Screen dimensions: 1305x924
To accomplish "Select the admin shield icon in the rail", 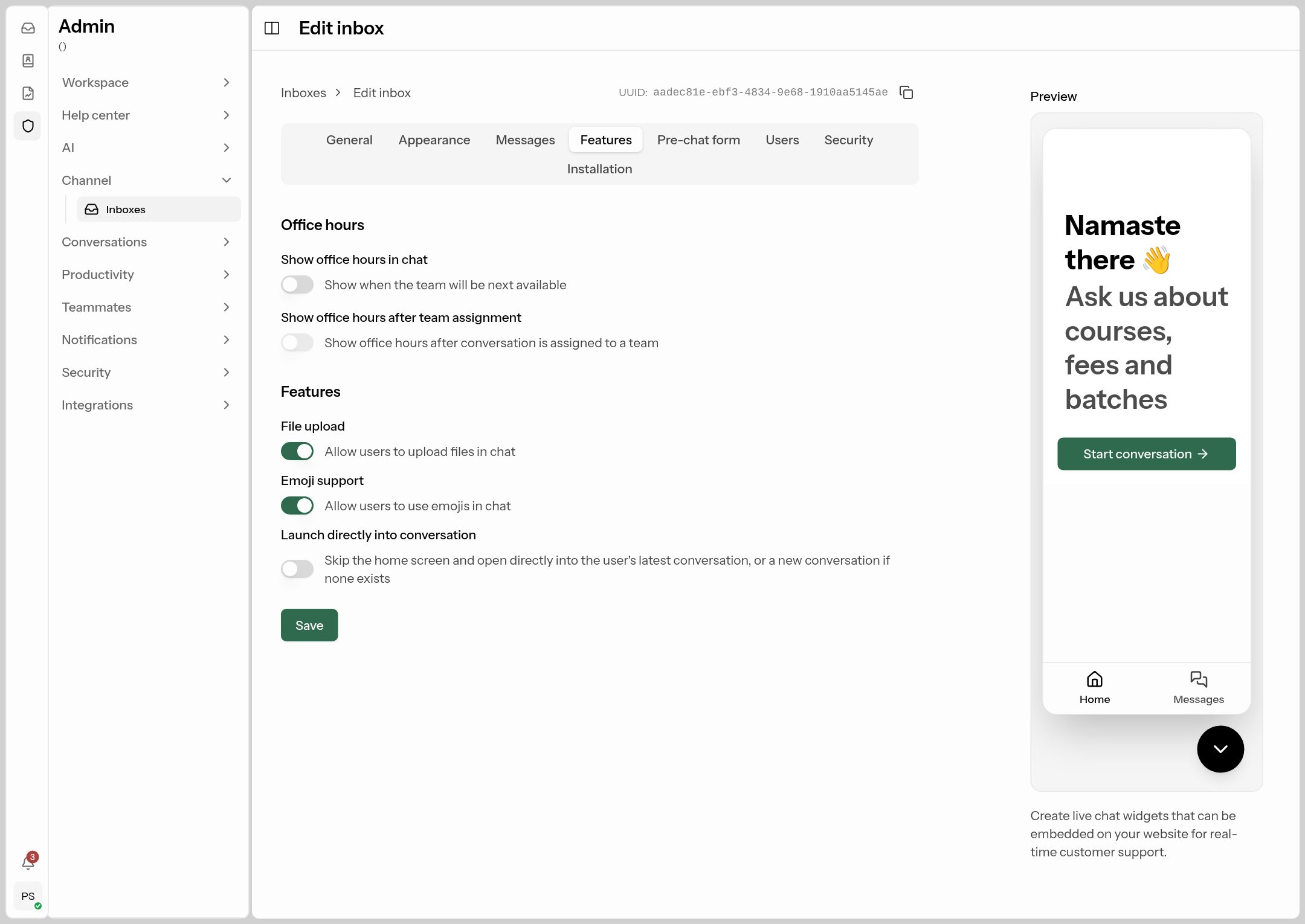I will pos(28,126).
